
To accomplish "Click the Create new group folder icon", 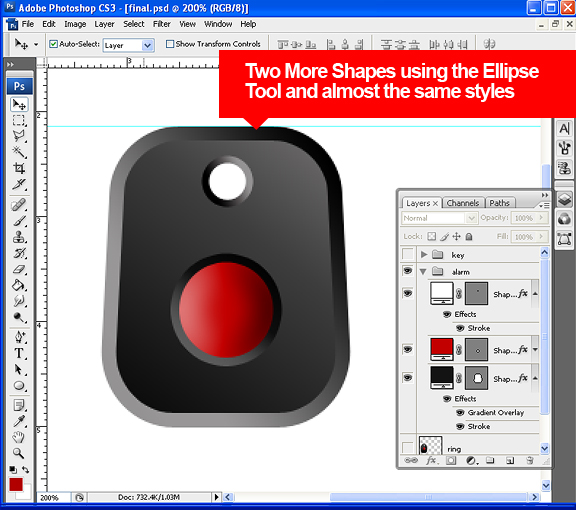I will [x=490, y=460].
